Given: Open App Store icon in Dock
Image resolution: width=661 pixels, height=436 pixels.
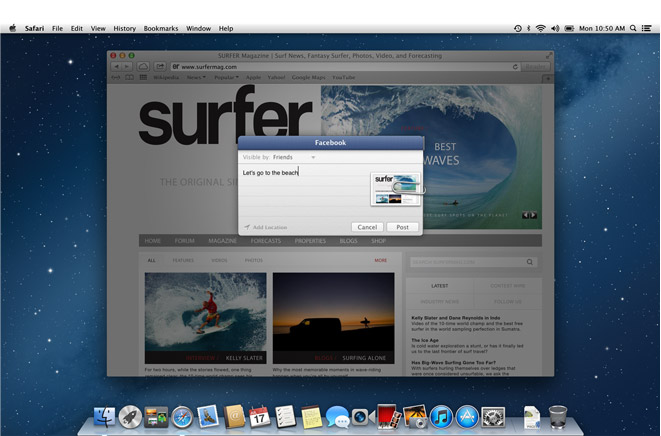Looking at the screenshot, I should pos(467,417).
